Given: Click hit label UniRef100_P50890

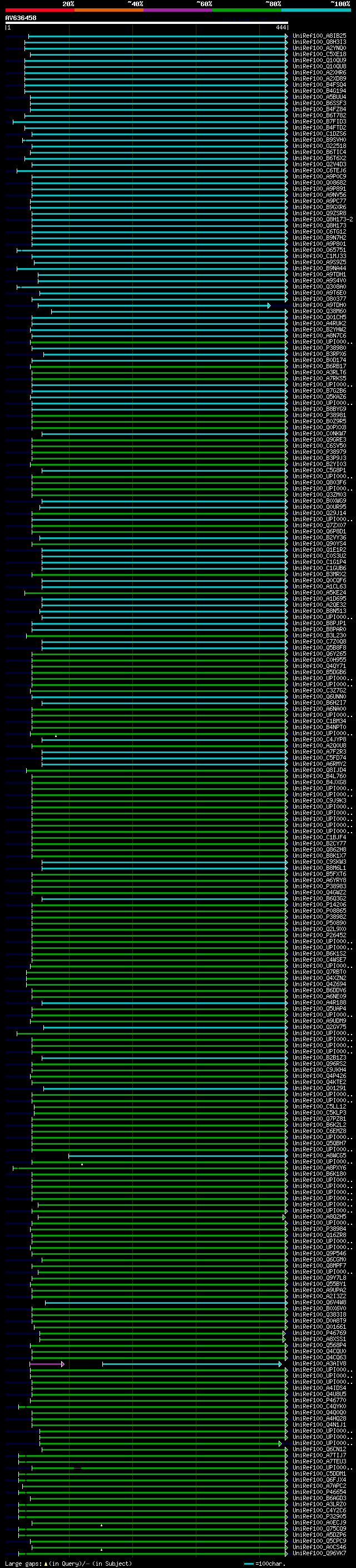Looking at the screenshot, I should [319, 923].
